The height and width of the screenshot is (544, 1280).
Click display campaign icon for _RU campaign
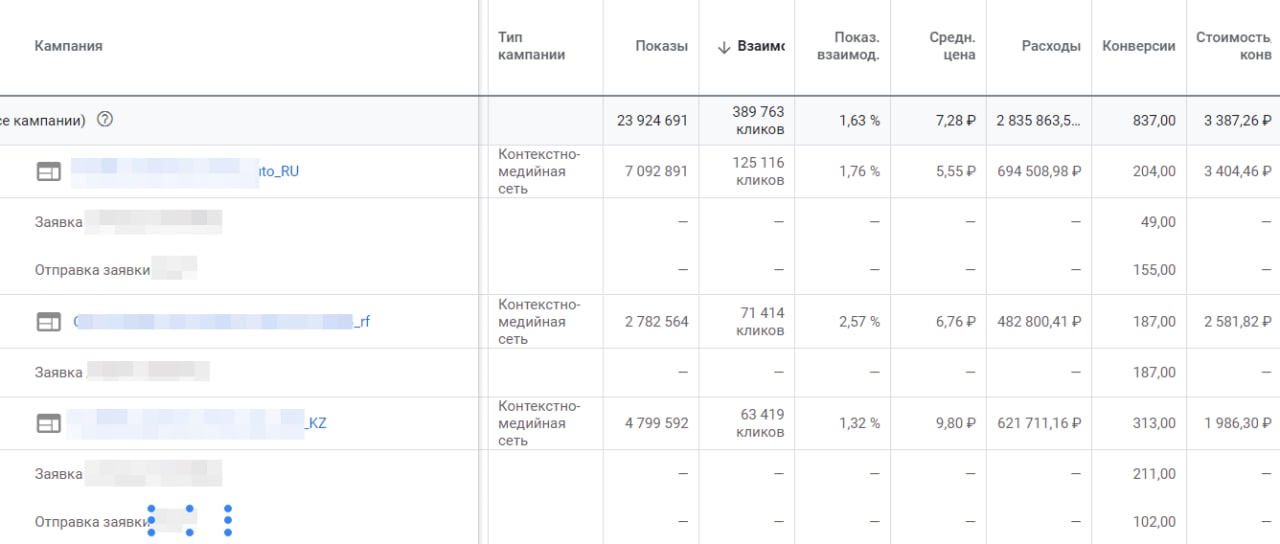tap(49, 172)
